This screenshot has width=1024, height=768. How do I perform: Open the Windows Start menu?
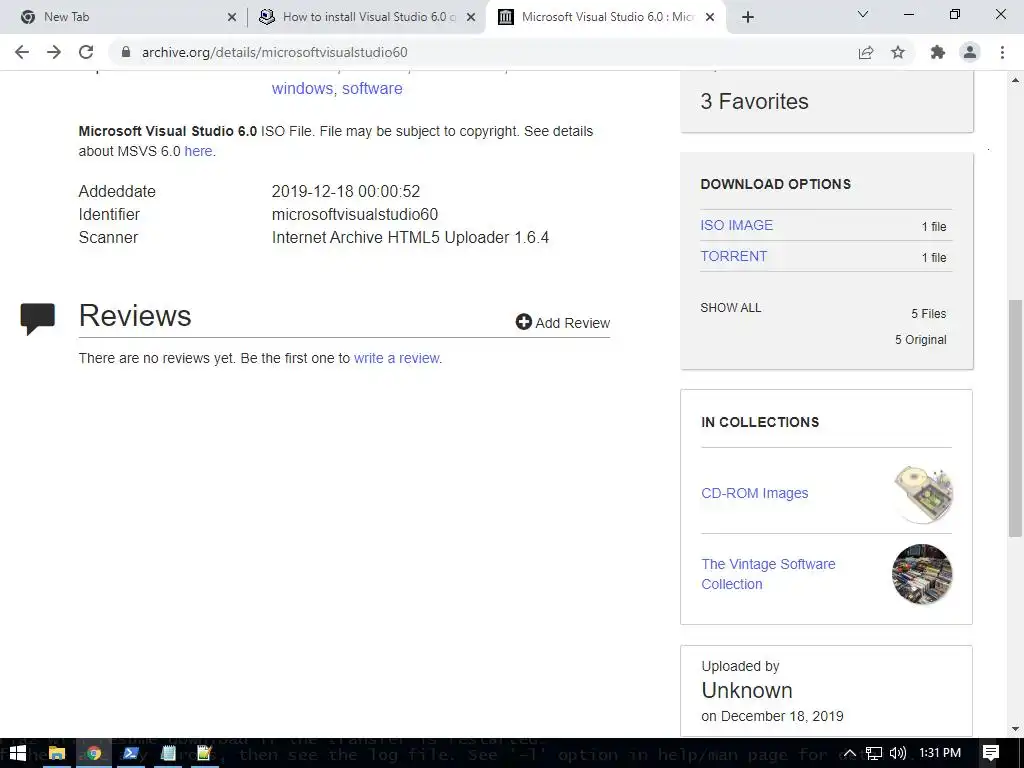[x=18, y=753]
